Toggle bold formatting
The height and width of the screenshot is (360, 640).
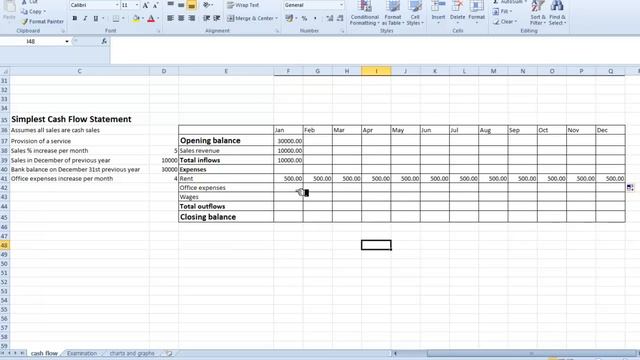[75, 18]
